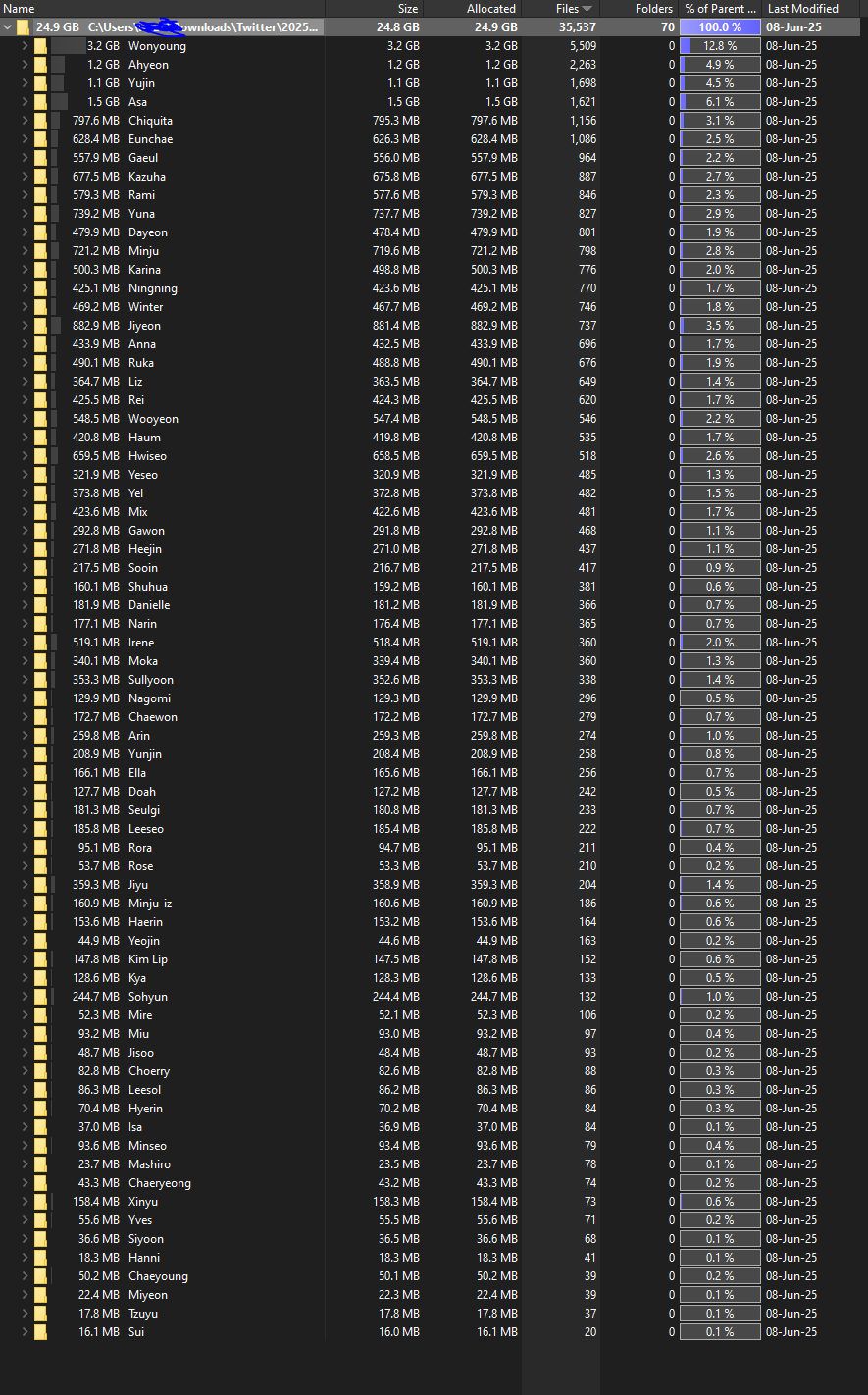Screen dimensions: 868x1395
Task: Expand the Tzuyu folder
Action: (x=26, y=1314)
